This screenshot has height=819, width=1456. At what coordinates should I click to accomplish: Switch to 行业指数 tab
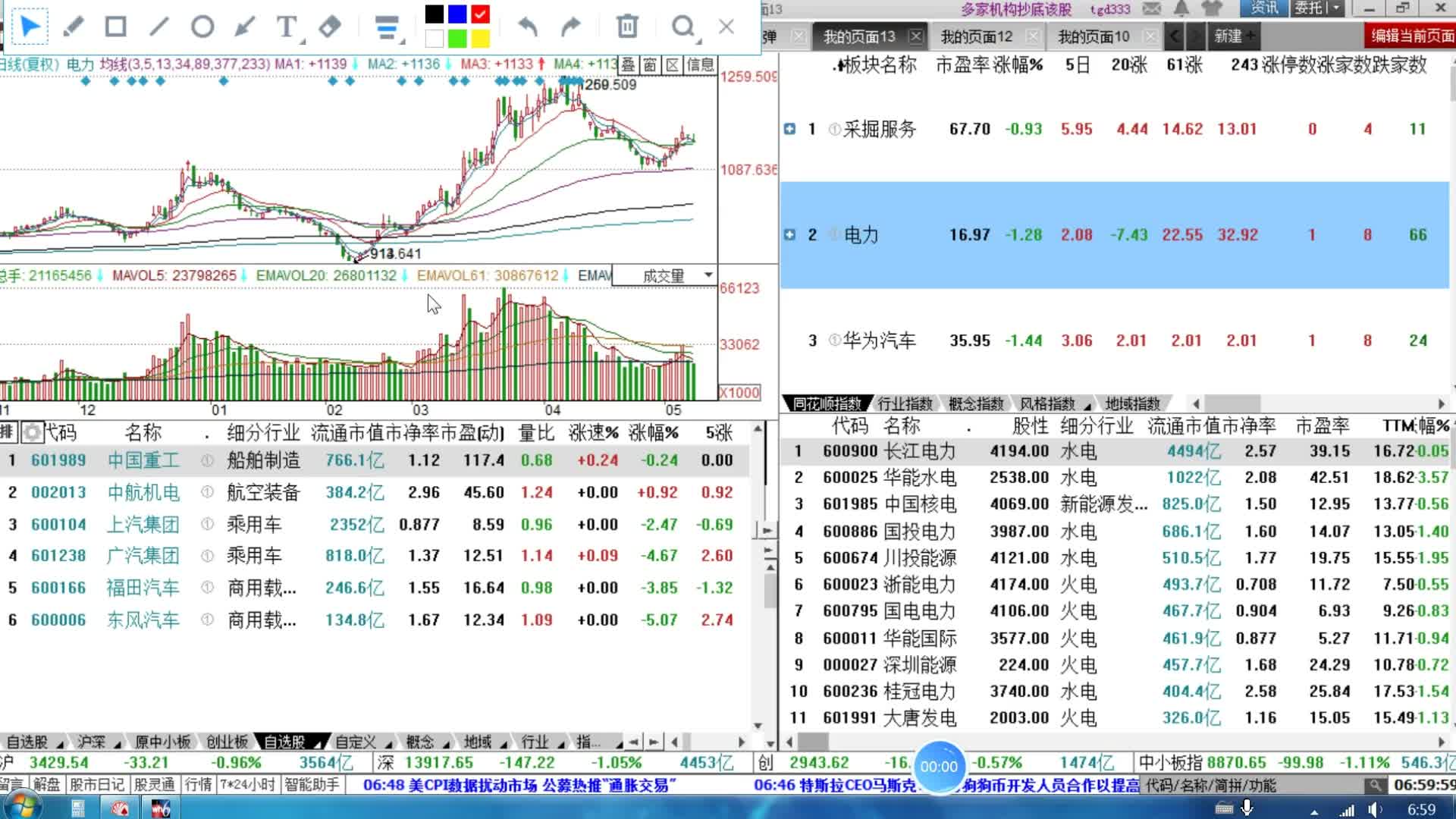click(905, 403)
